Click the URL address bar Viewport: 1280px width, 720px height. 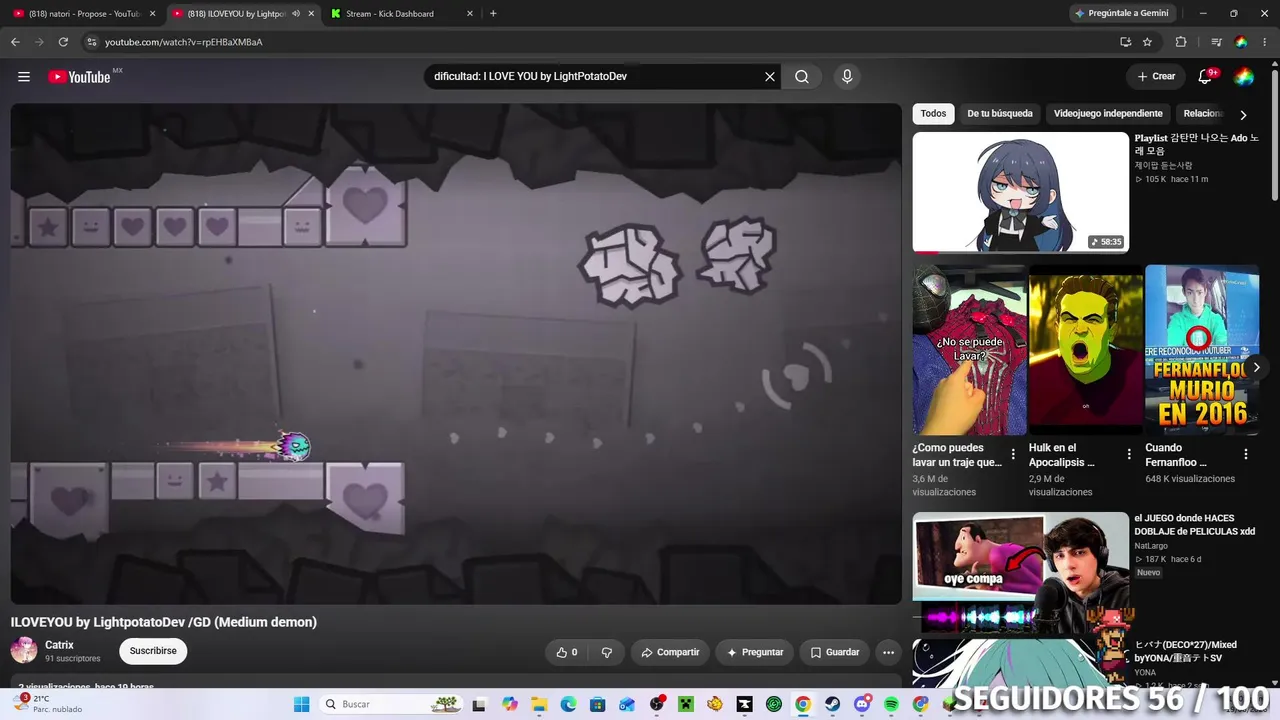tap(600, 42)
